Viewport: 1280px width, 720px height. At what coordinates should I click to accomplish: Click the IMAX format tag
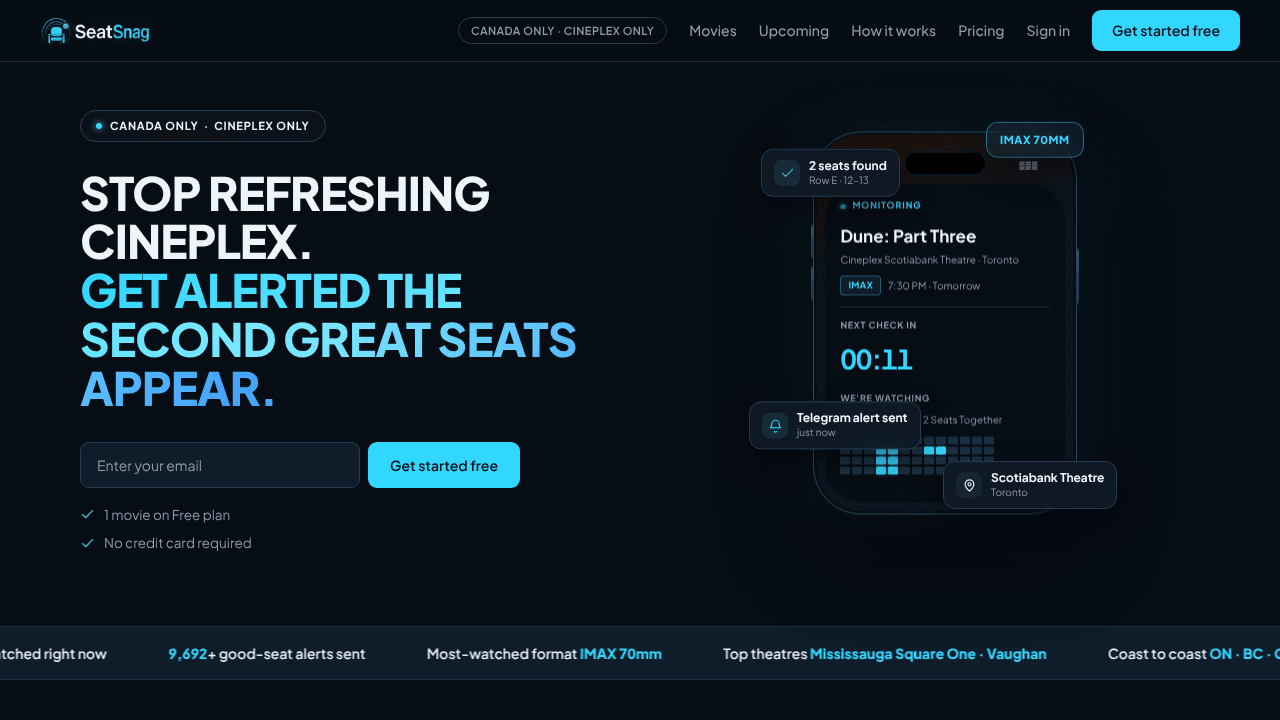click(860, 285)
